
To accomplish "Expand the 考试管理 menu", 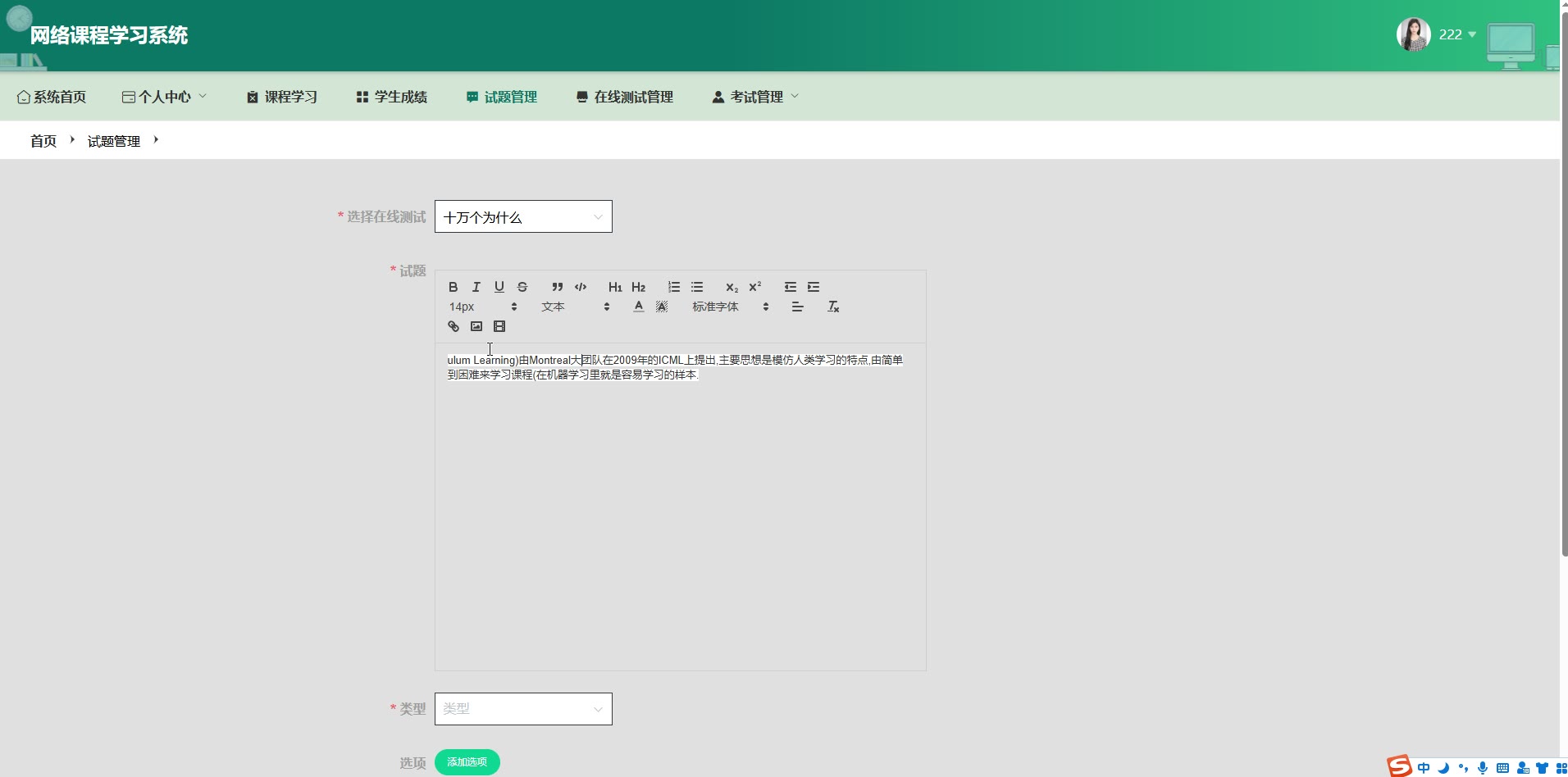I will click(x=755, y=97).
